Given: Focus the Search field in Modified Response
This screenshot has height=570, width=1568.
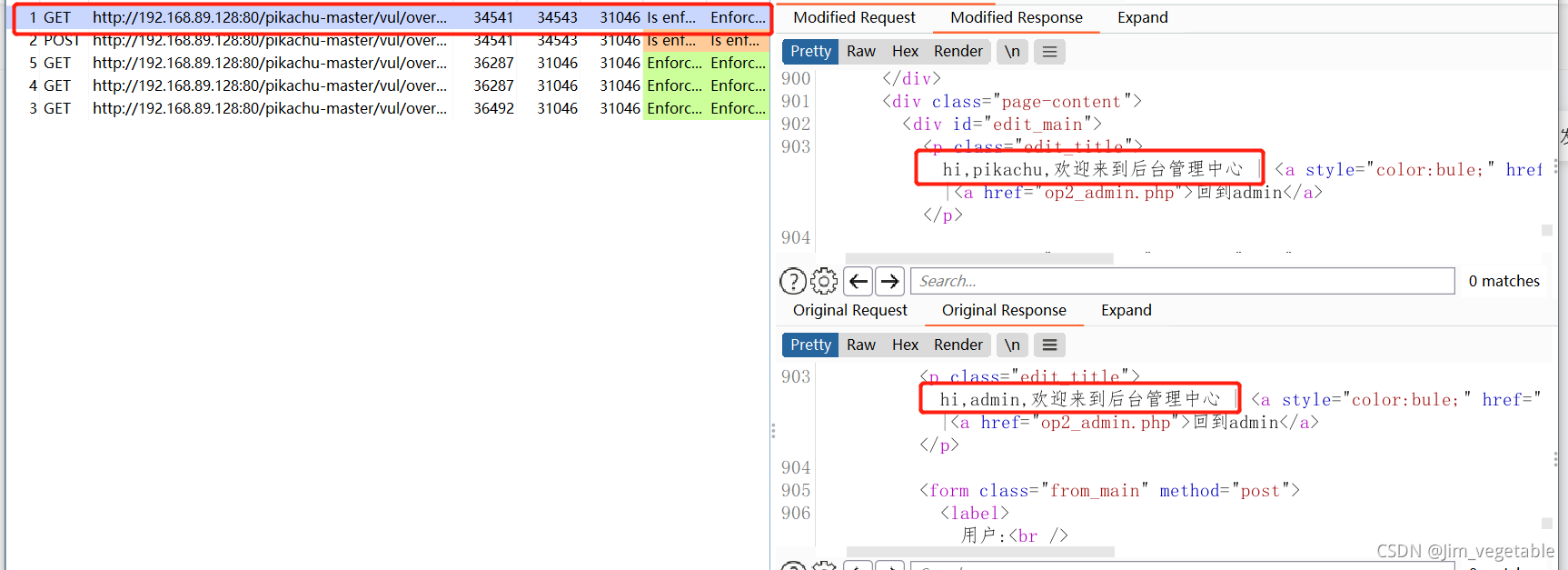Looking at the screenshot, I should [1183, 282].
